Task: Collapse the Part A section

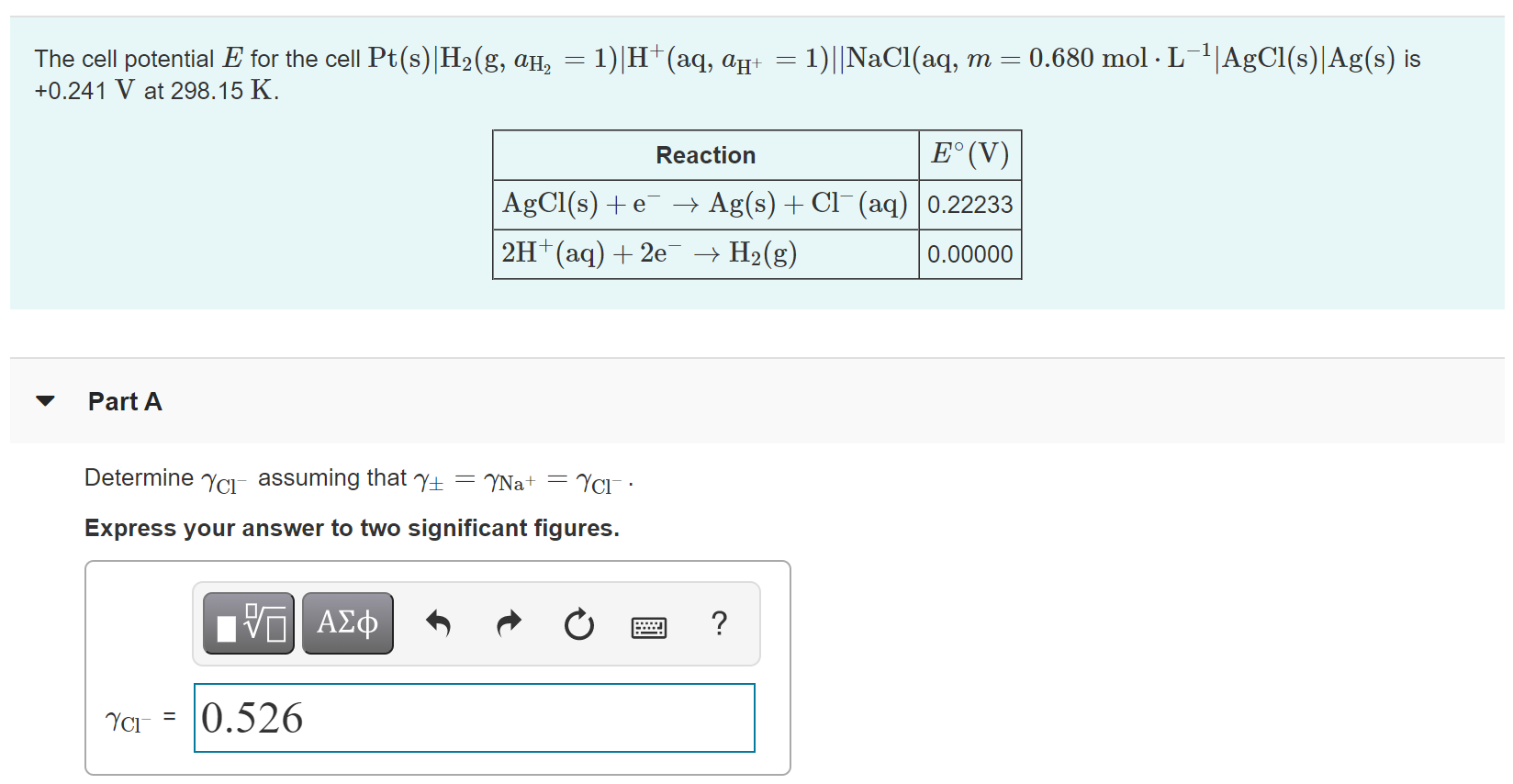Action: click(x=45, y=401)
